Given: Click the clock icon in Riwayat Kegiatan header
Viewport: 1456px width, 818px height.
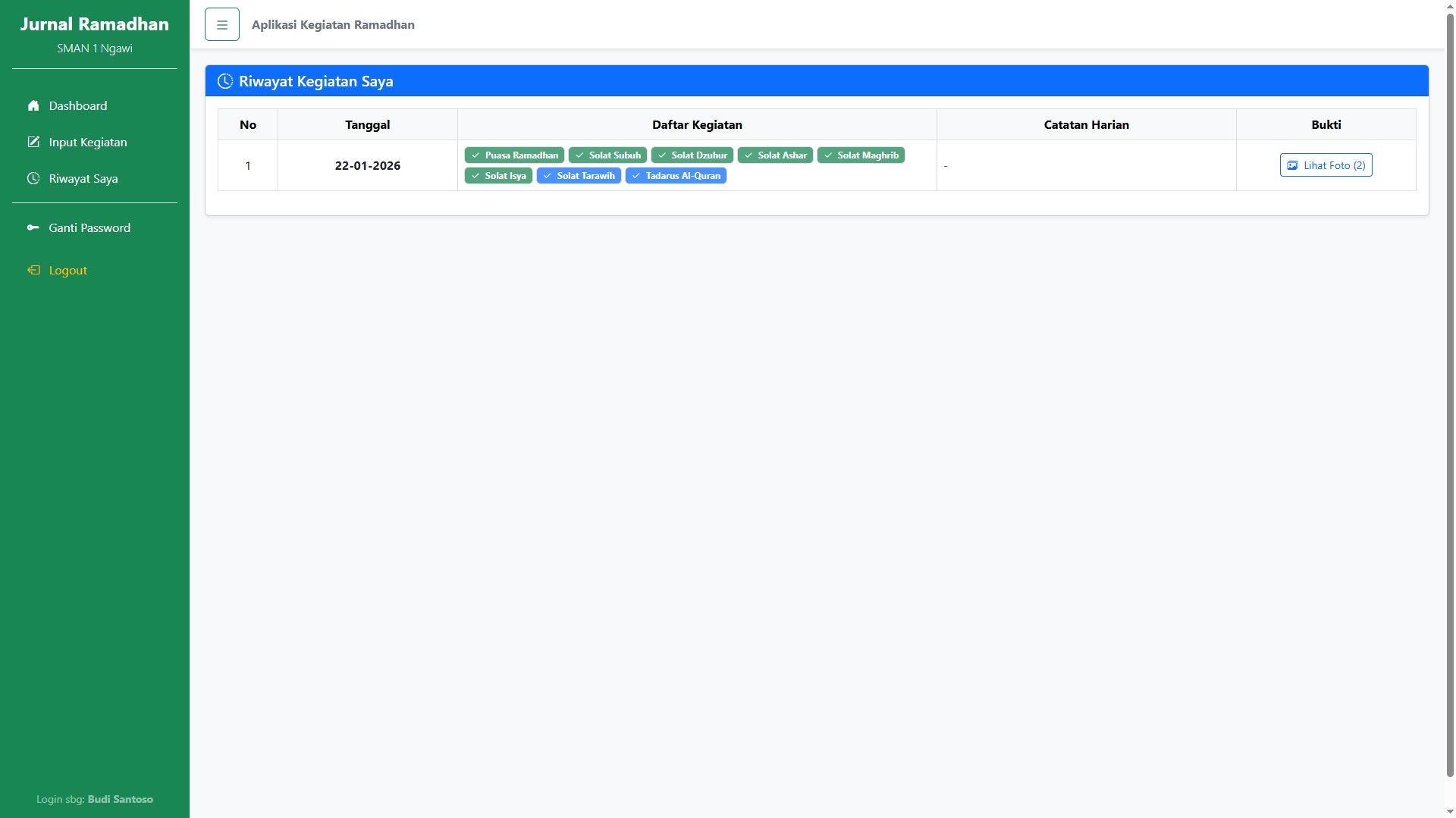Looking at the screenshot, I should (x=225, y=81).
